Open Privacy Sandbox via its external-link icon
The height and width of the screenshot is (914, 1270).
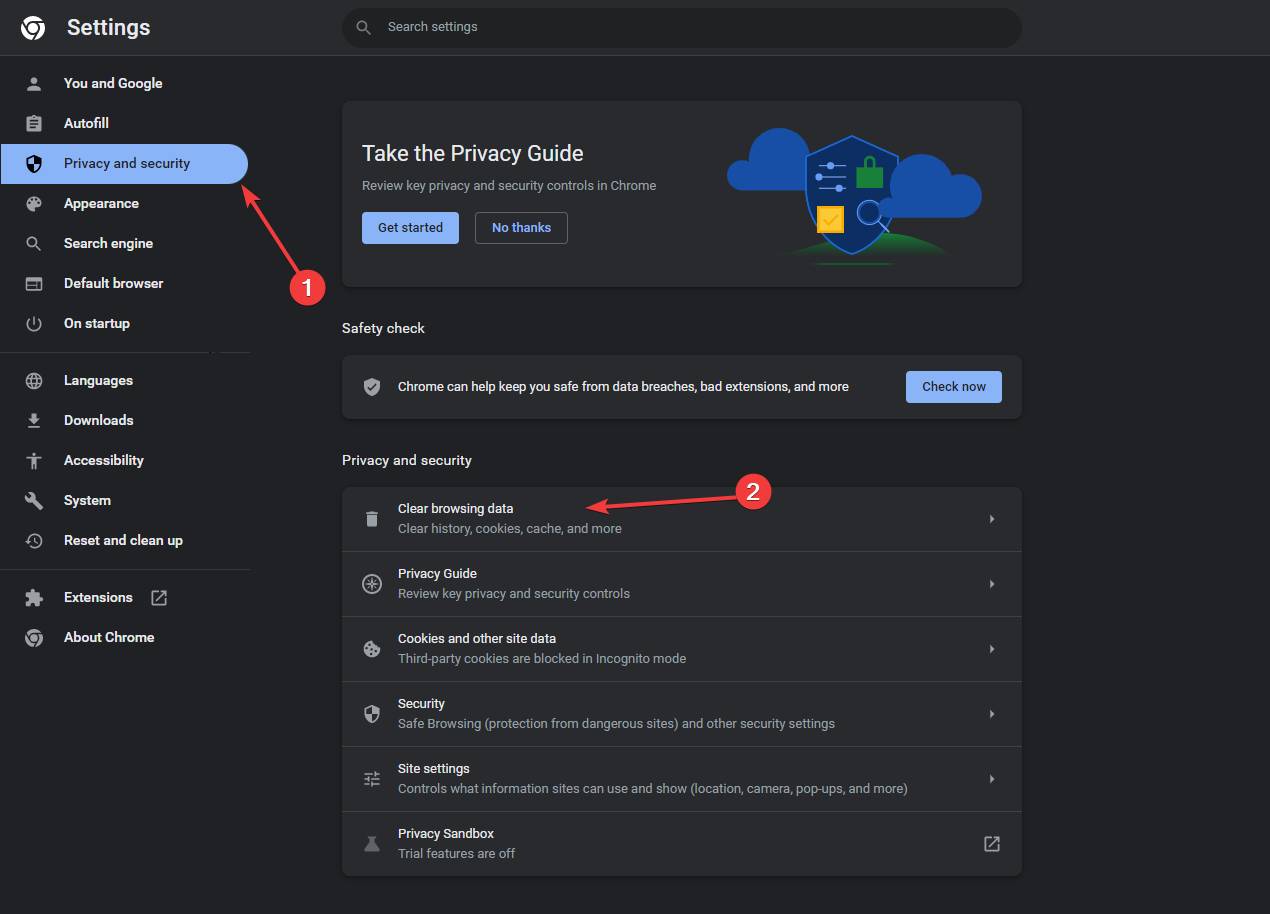tap(991, 843)
